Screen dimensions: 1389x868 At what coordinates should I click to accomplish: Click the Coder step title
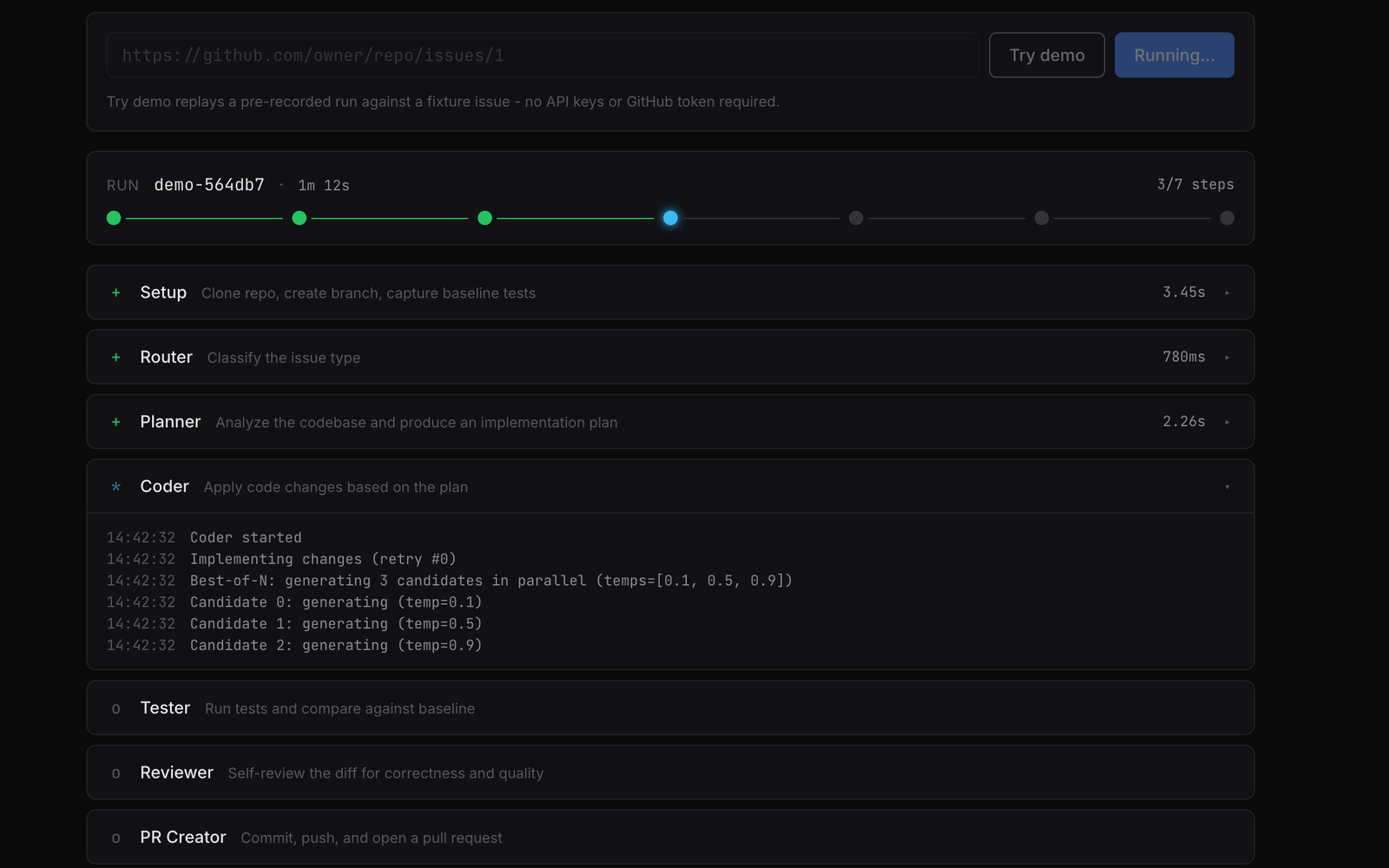[x=165, y=486]
